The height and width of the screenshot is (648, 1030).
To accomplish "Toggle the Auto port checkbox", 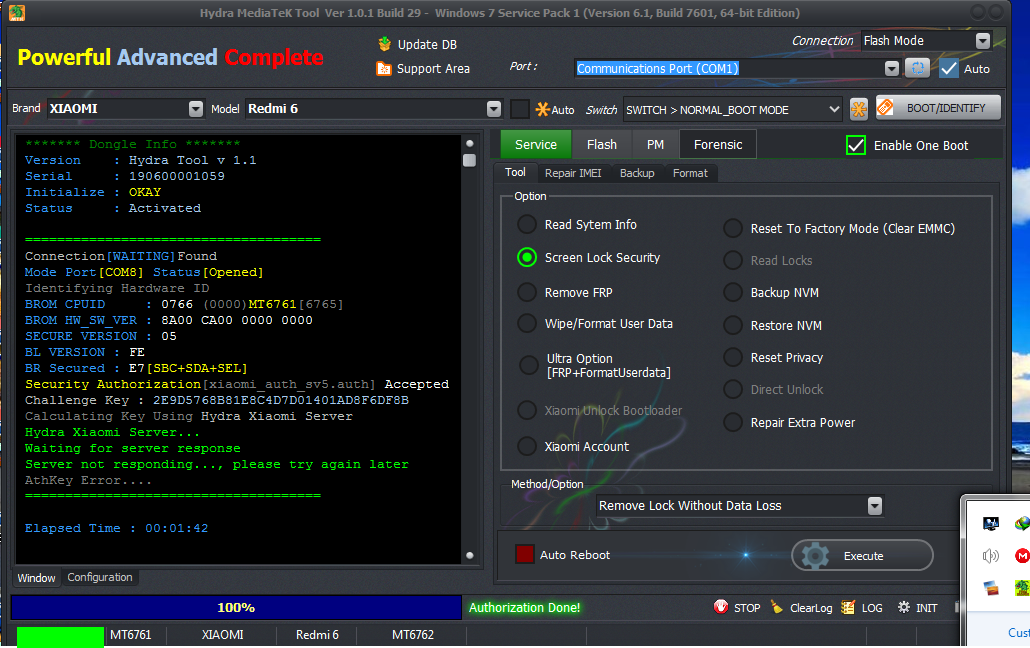I will (949, 68).
